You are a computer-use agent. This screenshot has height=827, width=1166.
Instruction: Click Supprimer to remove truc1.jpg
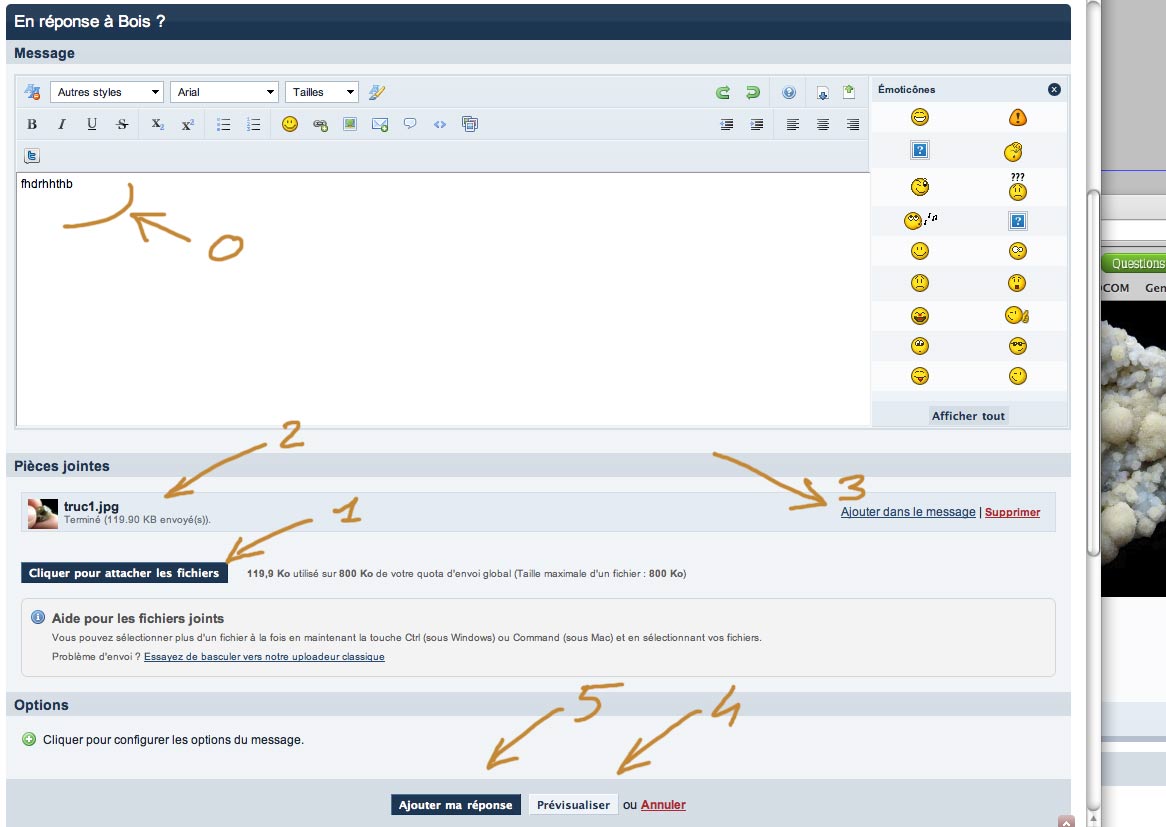[x=1012, y=512]
